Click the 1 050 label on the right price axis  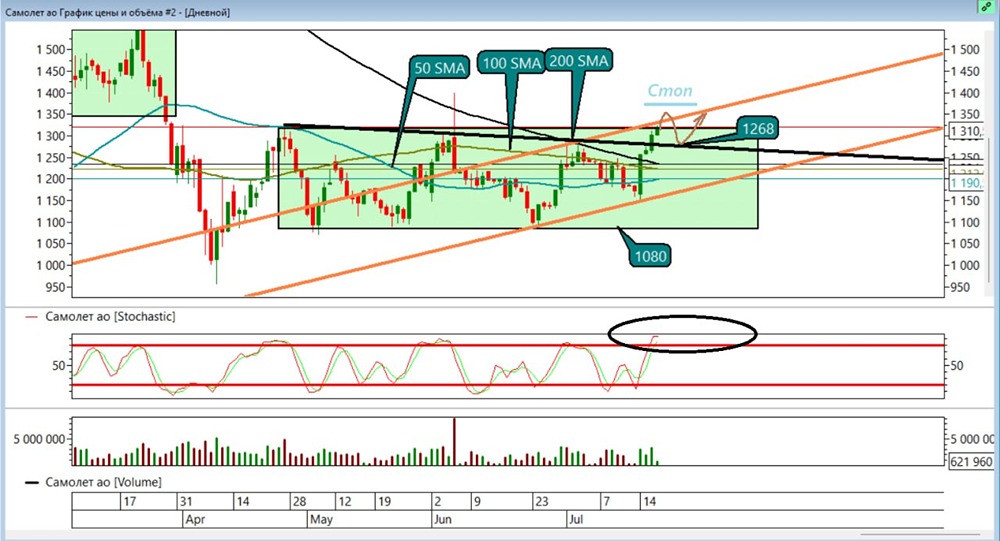tap(965, 244)
